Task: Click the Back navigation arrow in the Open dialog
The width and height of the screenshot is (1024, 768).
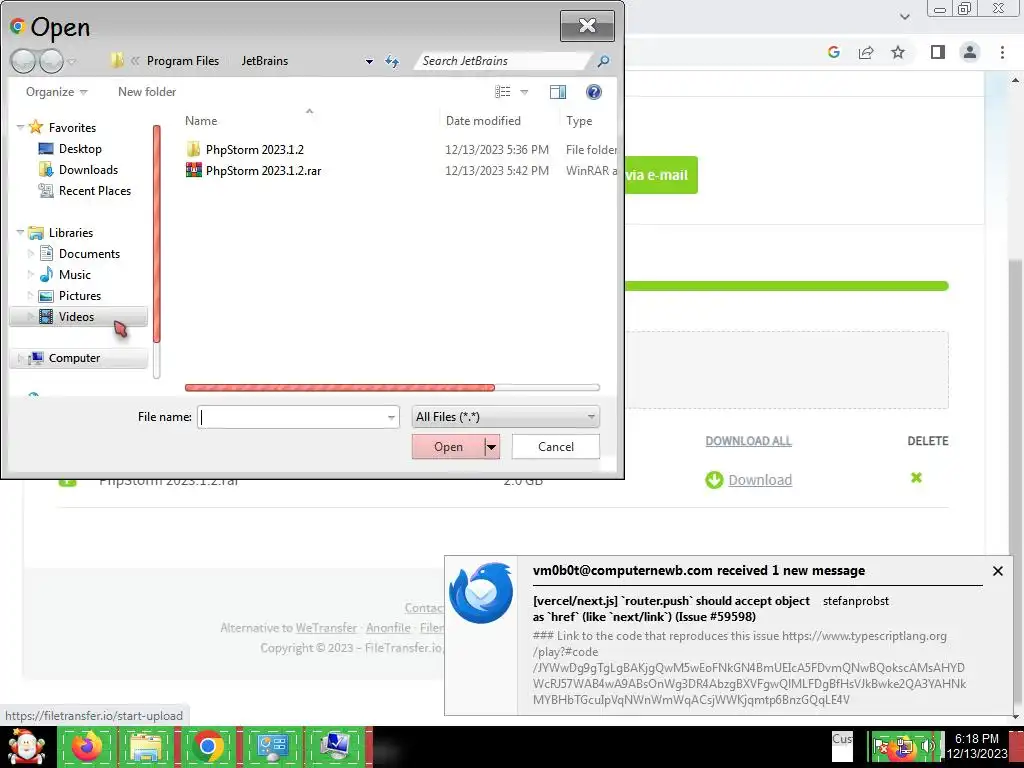Action: point(23,61)
